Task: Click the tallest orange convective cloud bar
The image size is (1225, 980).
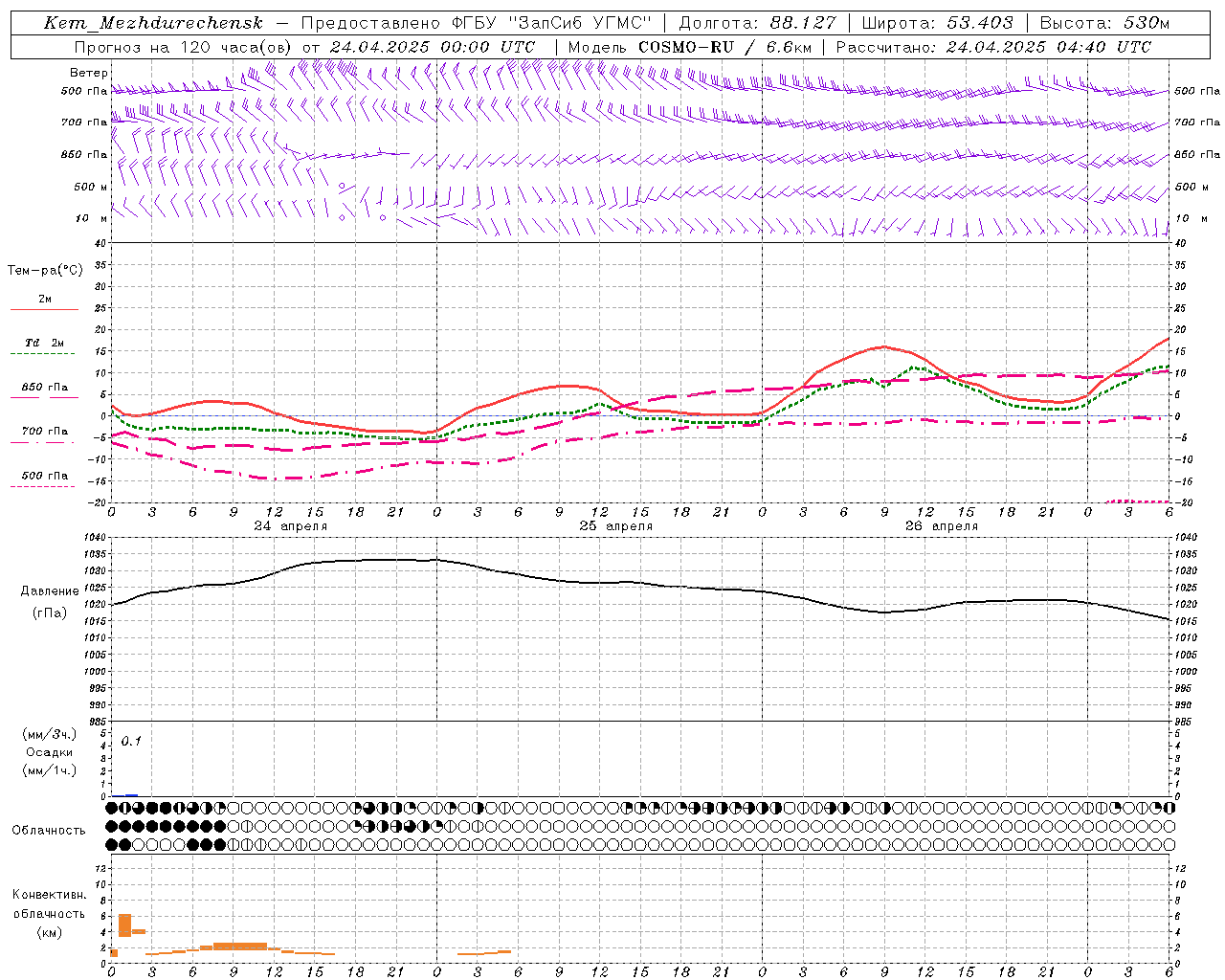Action: pyautogui.click(x=124, y=925)
